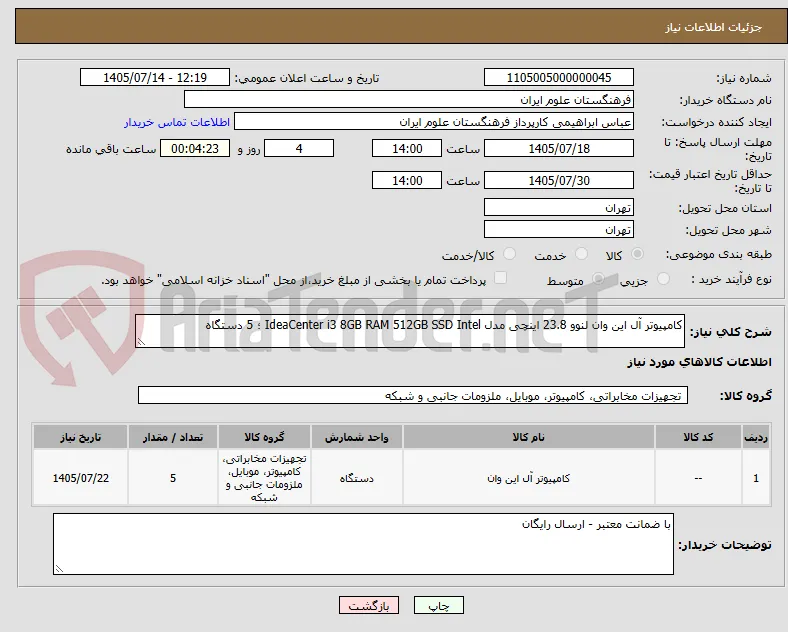This screenshot has width=788, height=632.
Task: Click the response deadline date 1405/07/18
Action: tap(559, 148)
